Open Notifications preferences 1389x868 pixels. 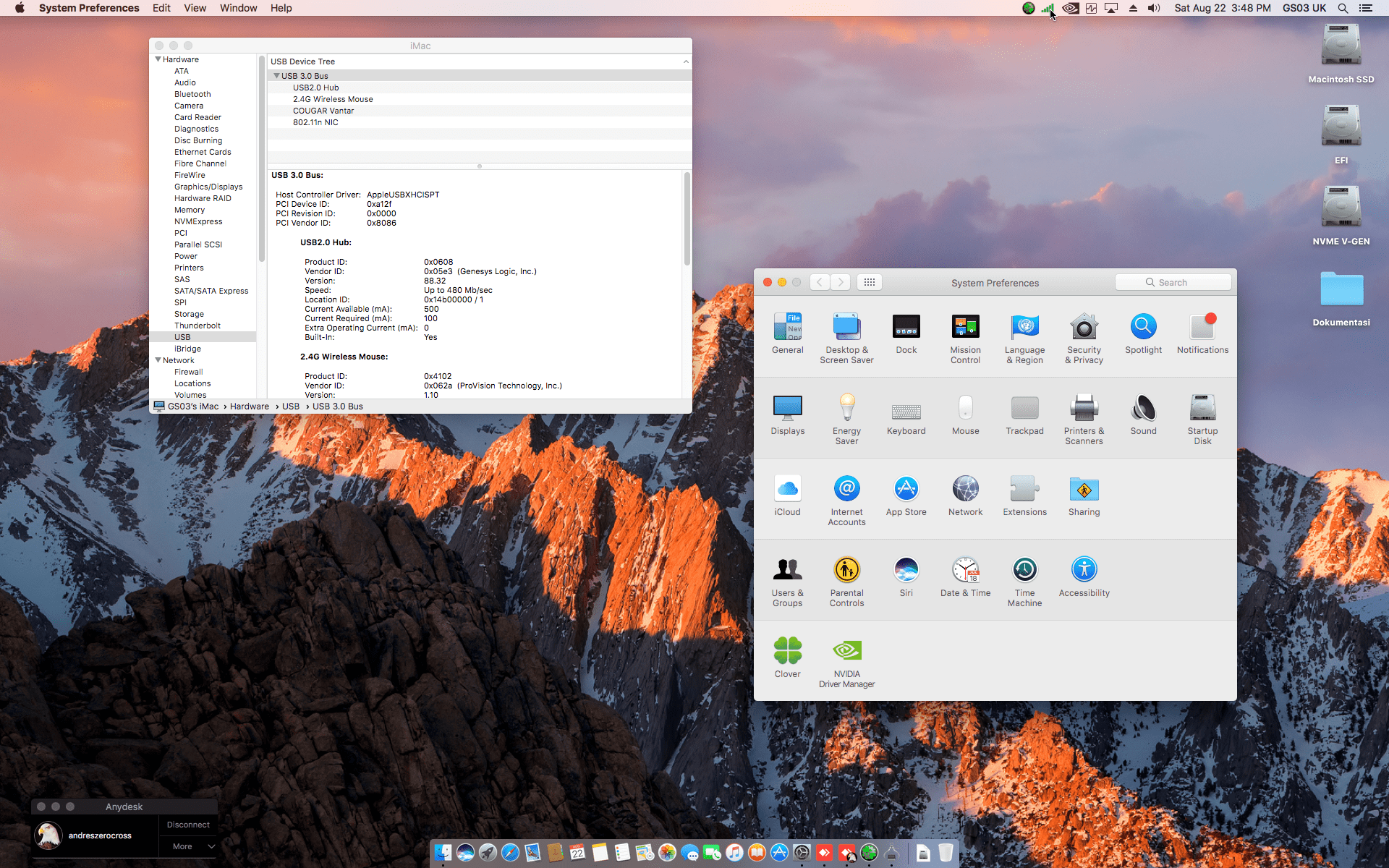coord(1202,333)
